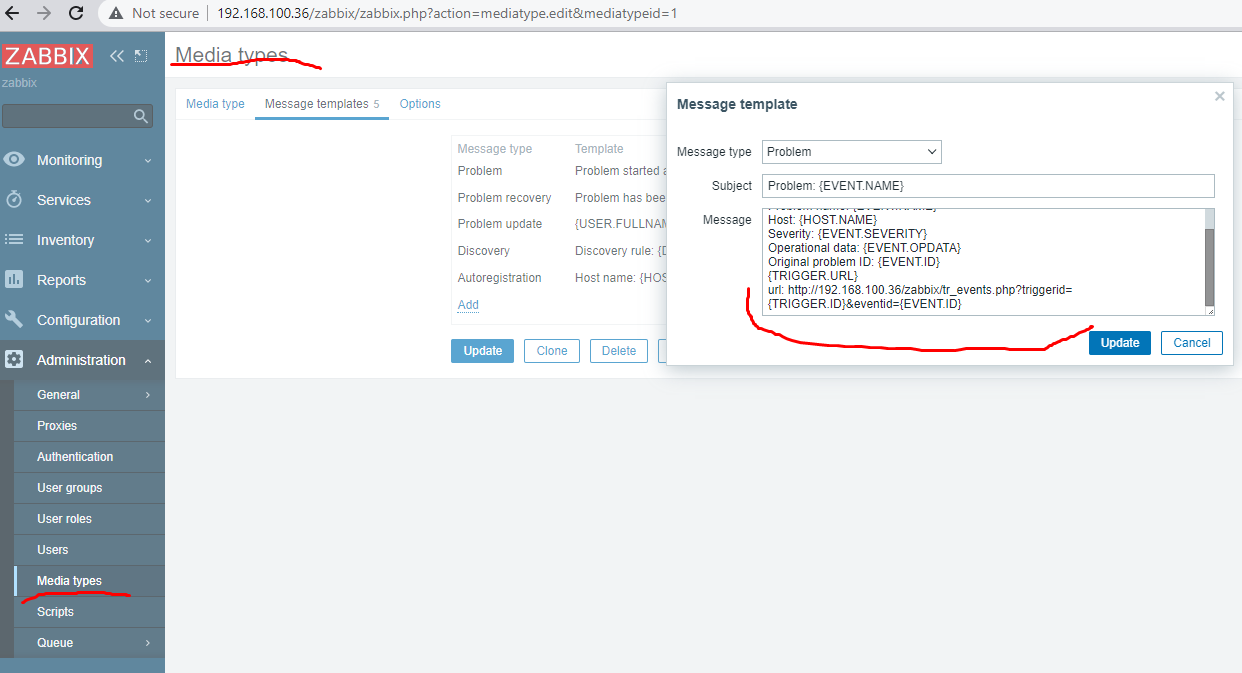Expand the Services menu

tap(148, 200)
